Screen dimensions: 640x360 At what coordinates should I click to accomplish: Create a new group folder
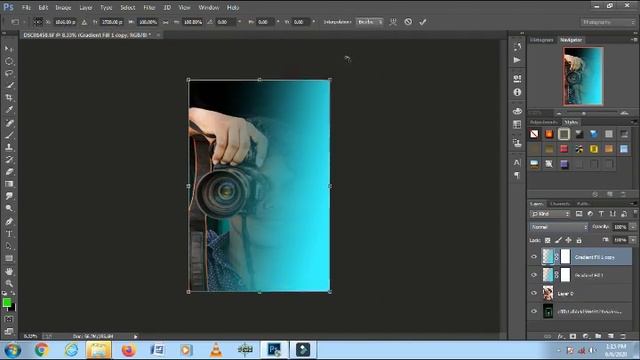pos(598,336)
